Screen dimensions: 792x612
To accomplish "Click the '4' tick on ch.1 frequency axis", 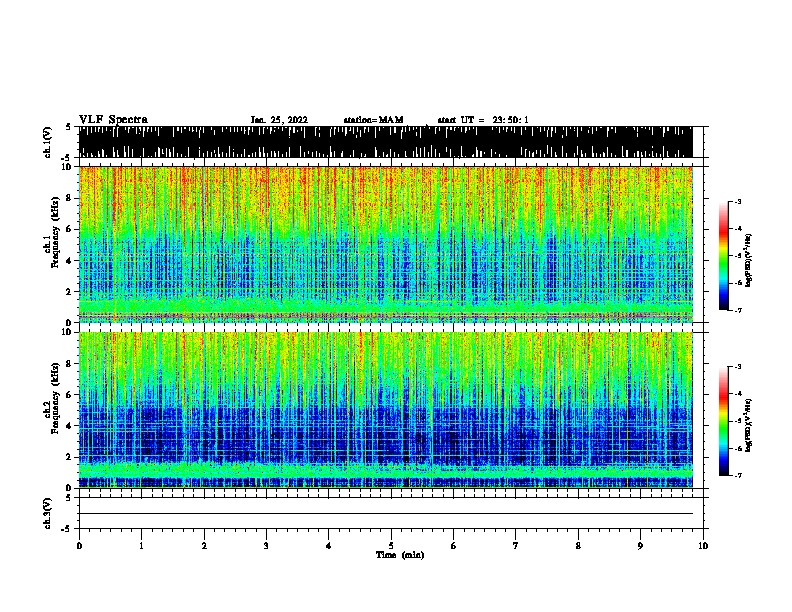I will [x=69, y=261].
